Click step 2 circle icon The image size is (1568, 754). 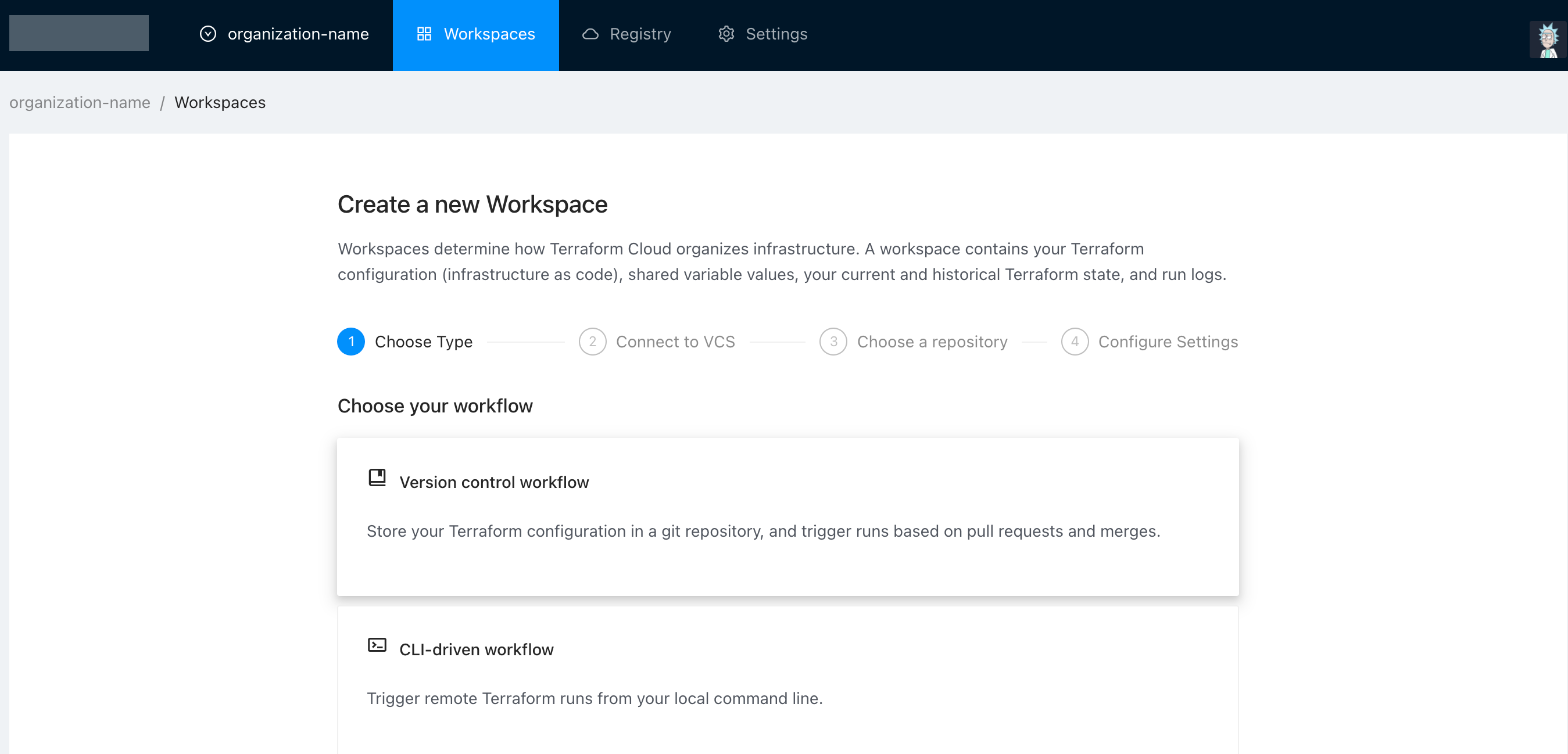pyautogui.click(x=592, y=342)
